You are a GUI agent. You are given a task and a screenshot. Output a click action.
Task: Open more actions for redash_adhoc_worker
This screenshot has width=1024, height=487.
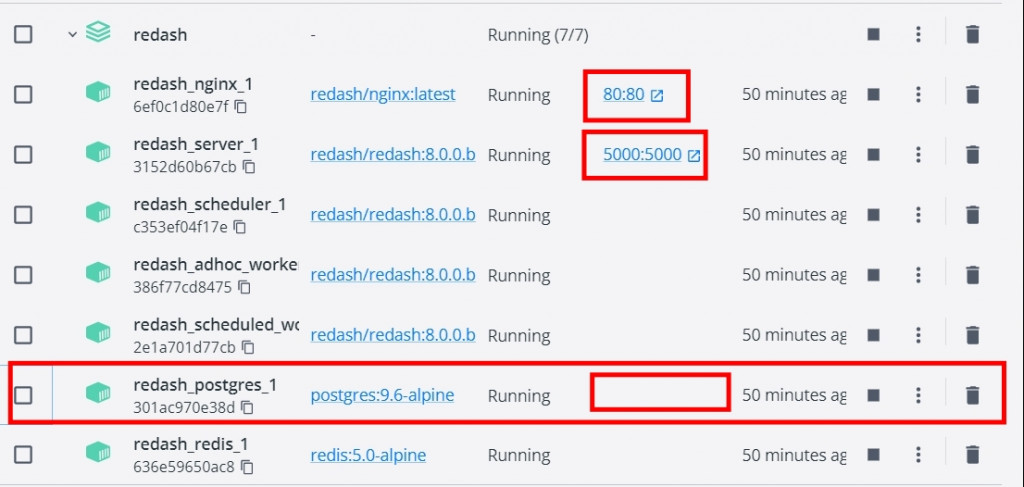[918, 275]
